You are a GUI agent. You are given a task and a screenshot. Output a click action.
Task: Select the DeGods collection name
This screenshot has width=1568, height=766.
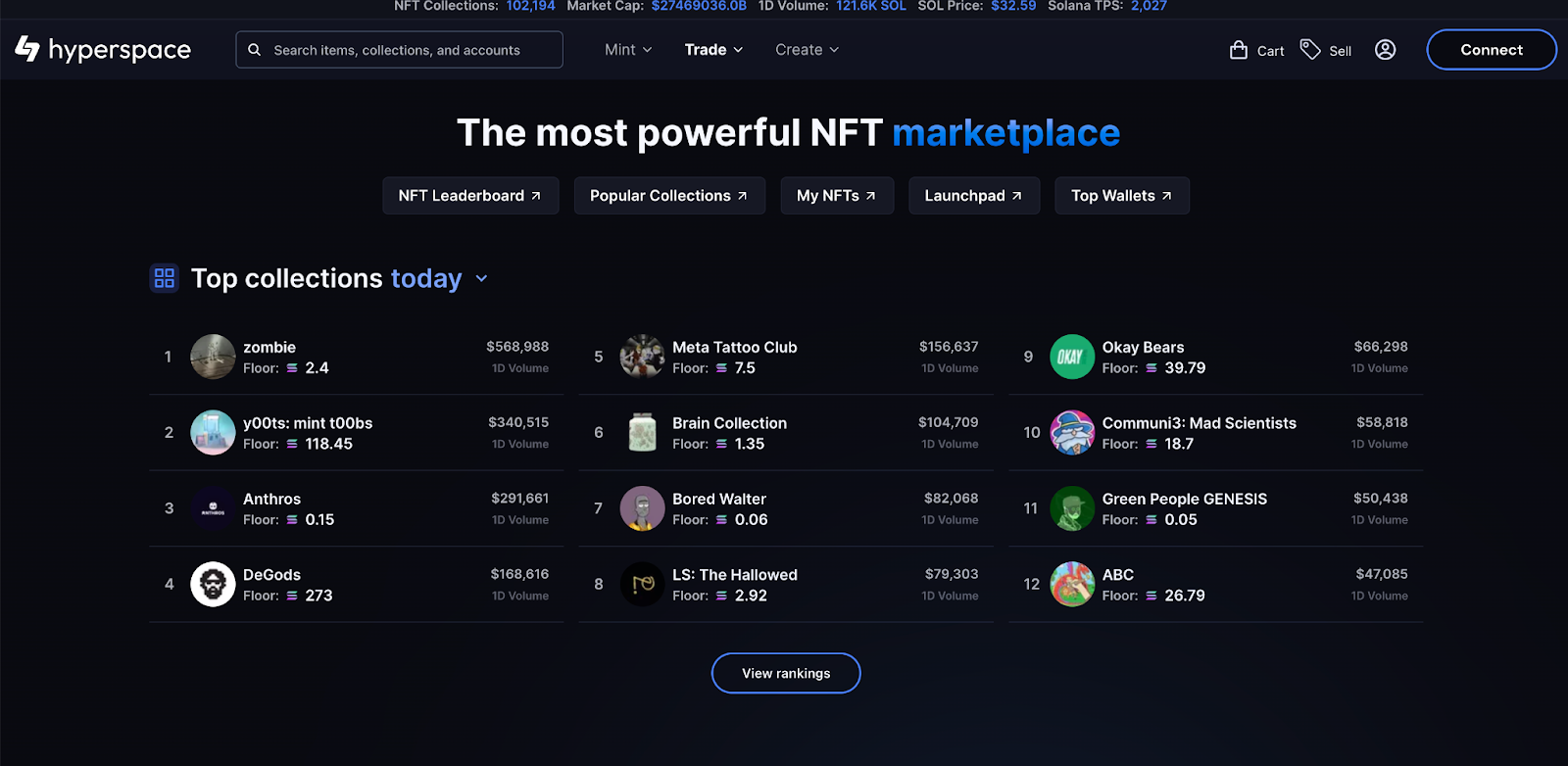point(271,575)
